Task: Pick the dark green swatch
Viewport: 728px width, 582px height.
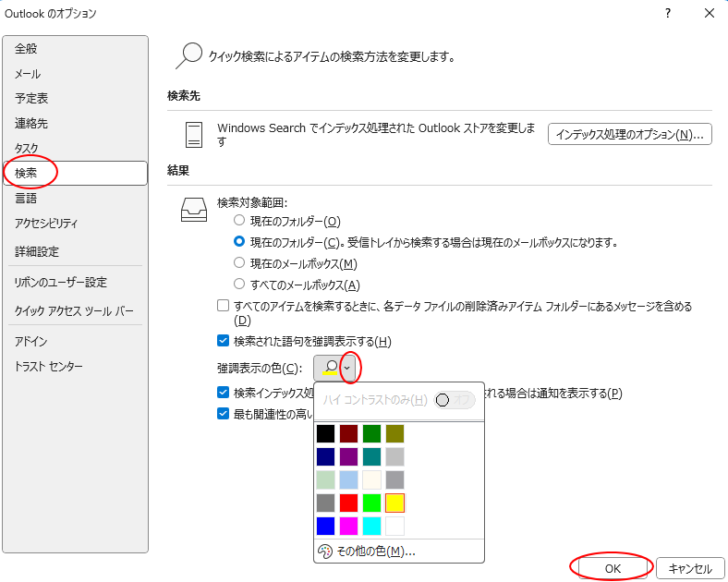Action: point(372,434)
